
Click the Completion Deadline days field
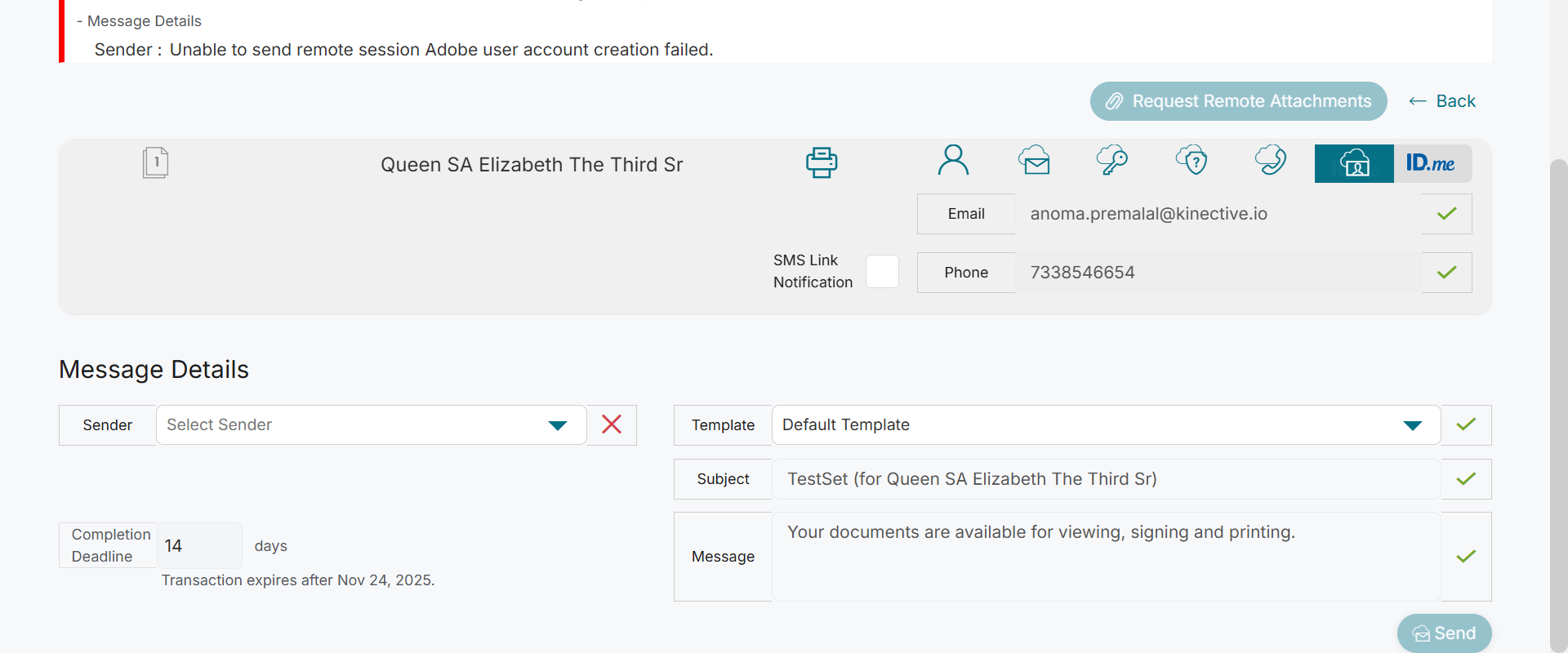[198, 545]
